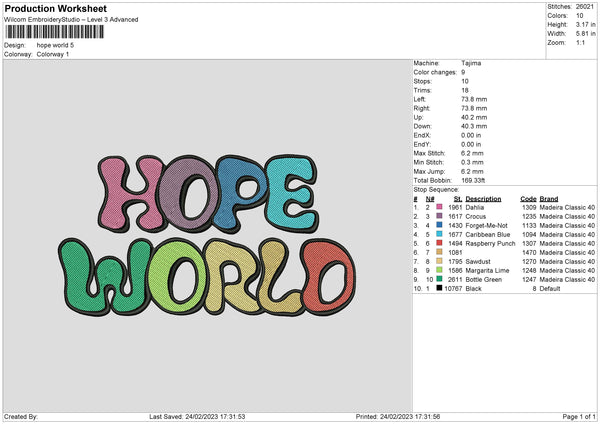Click the 'Description' column header
This screenshot has height=424, width=600.
[x=483, y=199]
